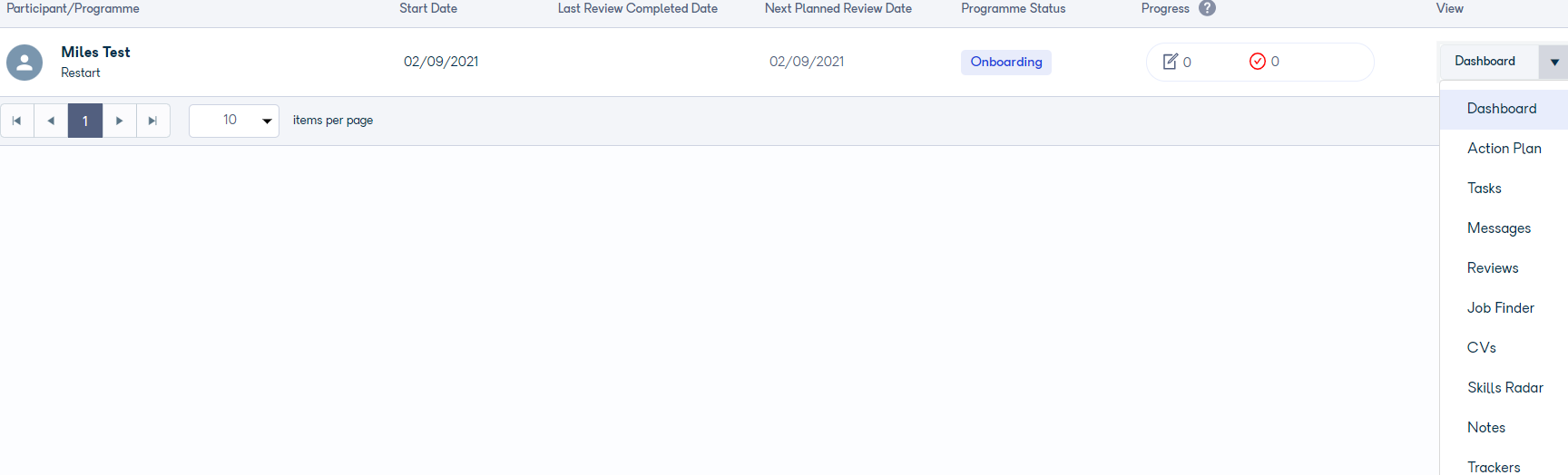Click the notes edit progress icon
1568x475 pixels.
click(1171, 62)
